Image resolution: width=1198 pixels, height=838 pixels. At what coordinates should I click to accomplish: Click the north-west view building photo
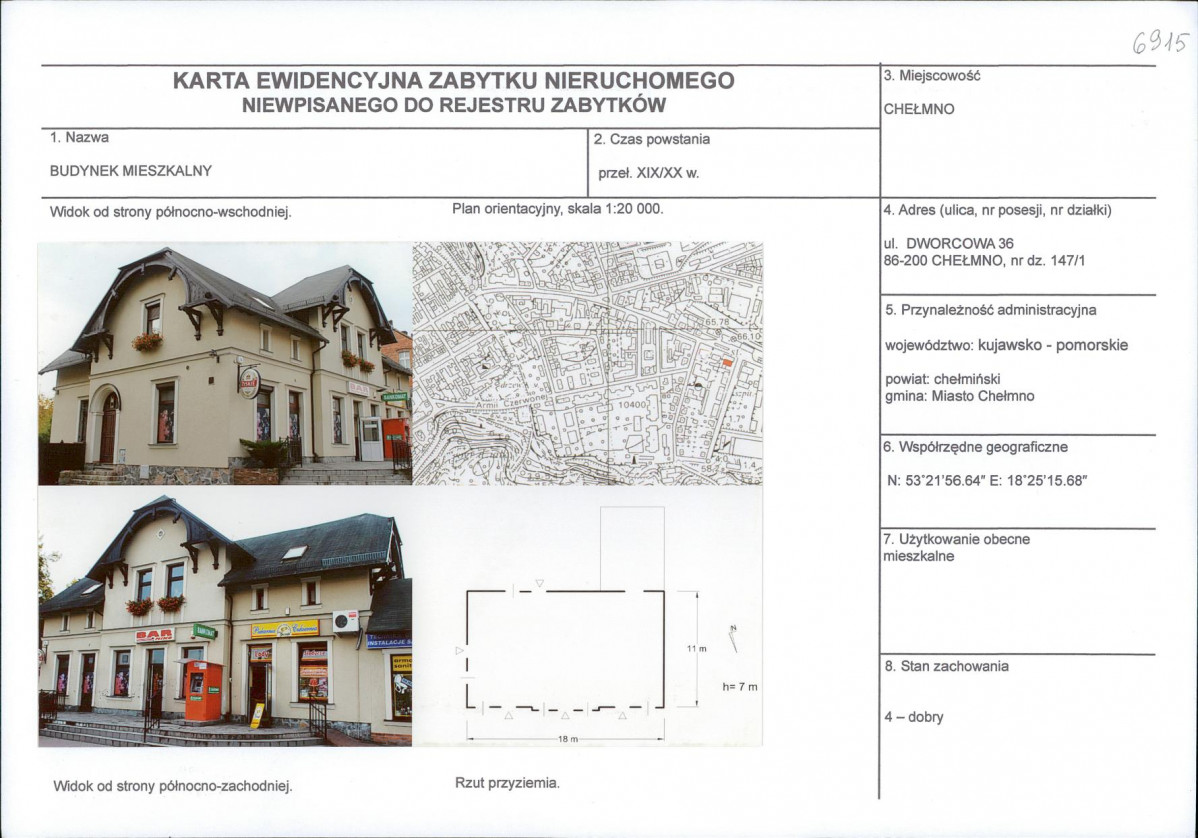225,616
